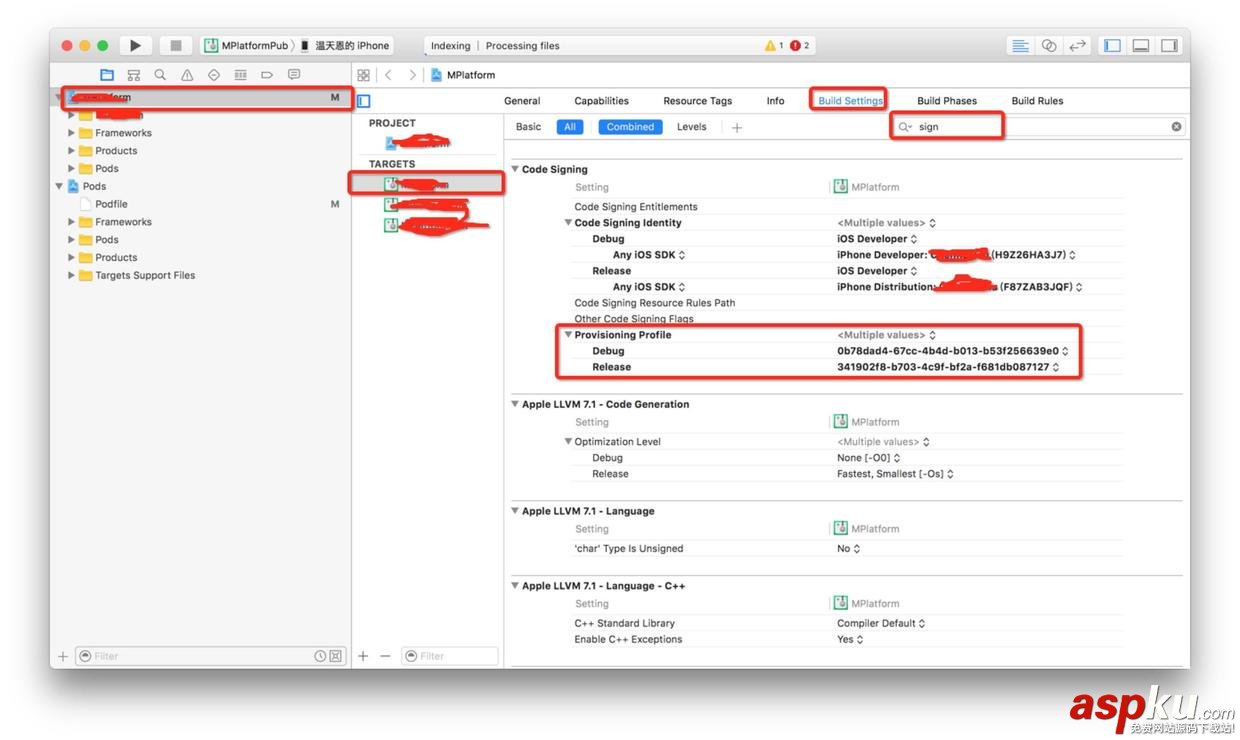This screenshot has width=1240, height=740.
Task: Toggle the utilities pane visibility
Action: pyautogui.click(x=1170, y=45)
